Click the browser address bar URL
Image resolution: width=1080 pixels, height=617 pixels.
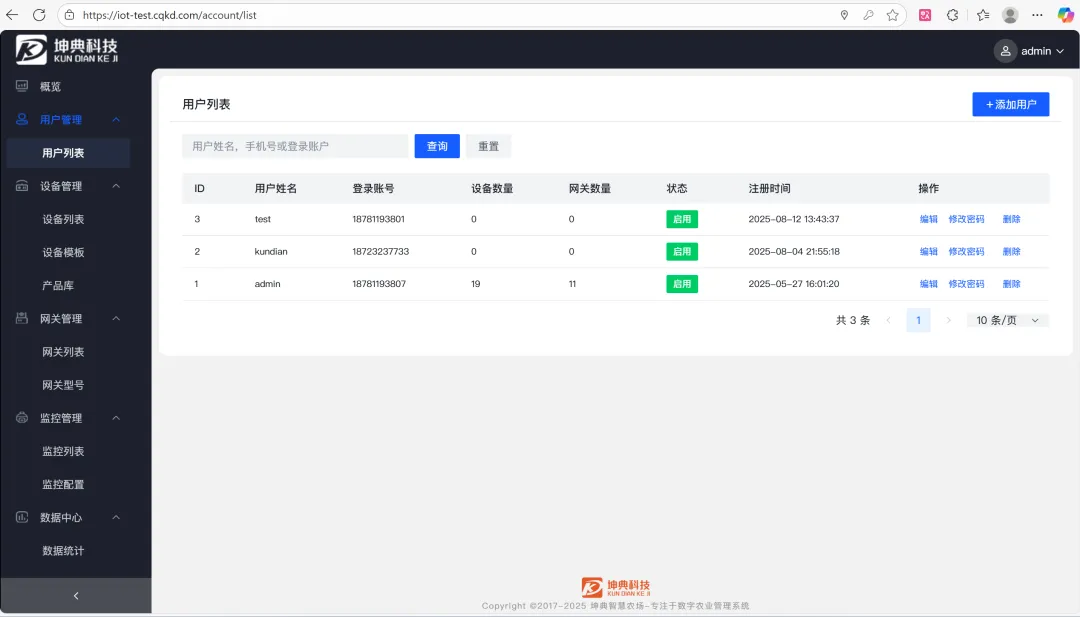(x=169, y=14)
